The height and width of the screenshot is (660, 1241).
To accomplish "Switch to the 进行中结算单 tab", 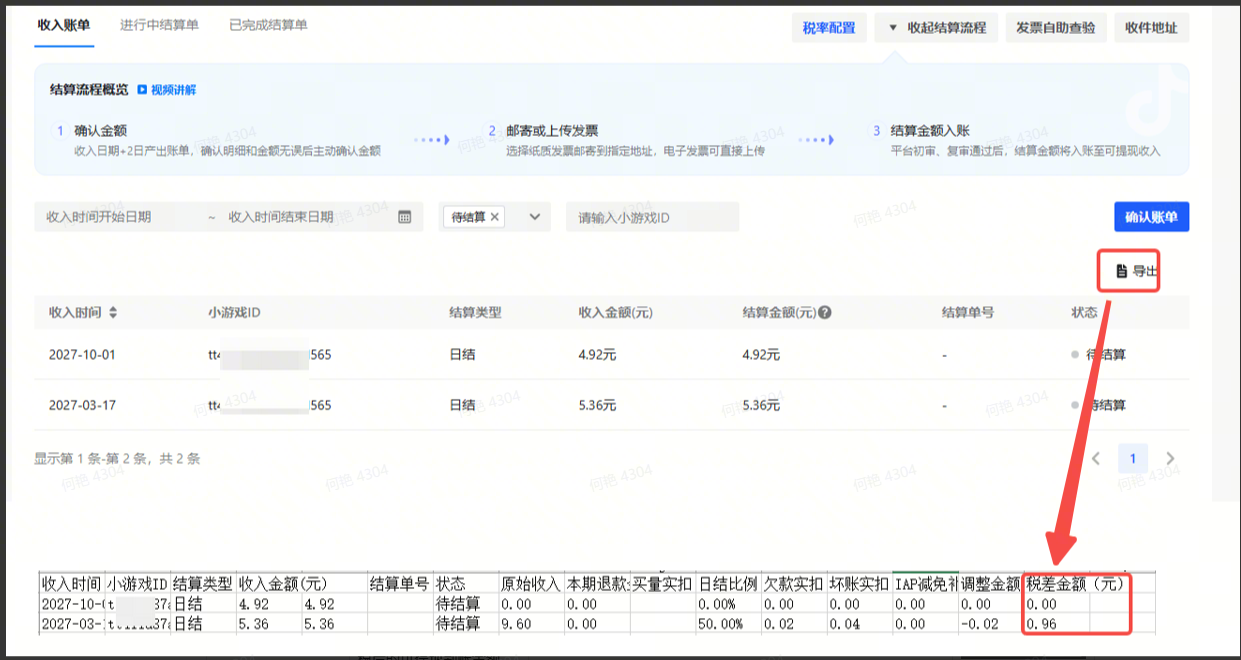I will click(x=159, y=25).
